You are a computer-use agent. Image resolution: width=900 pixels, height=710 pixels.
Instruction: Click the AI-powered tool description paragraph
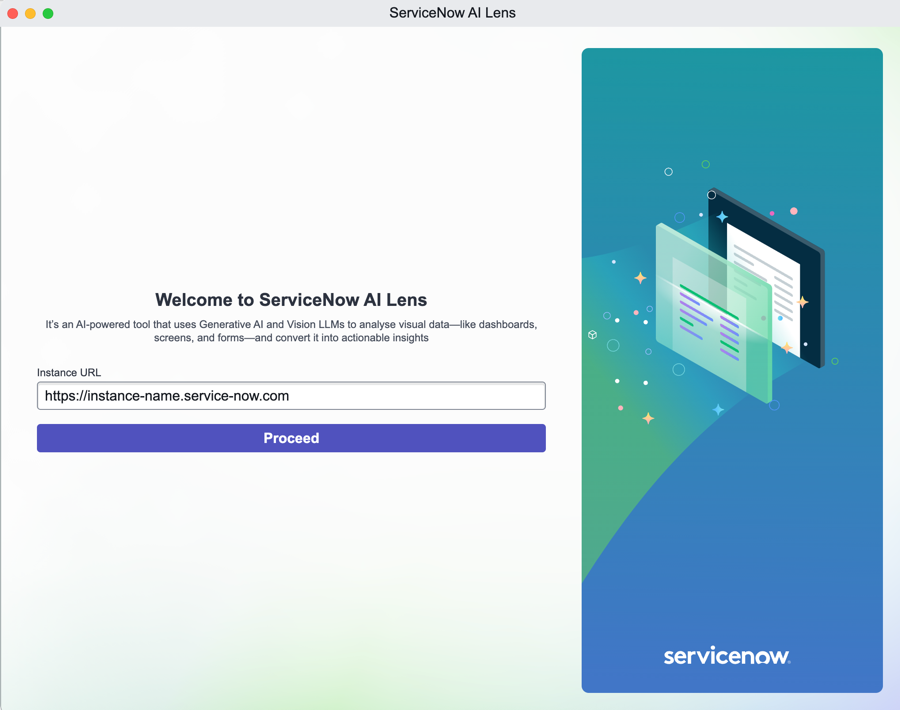291,331
